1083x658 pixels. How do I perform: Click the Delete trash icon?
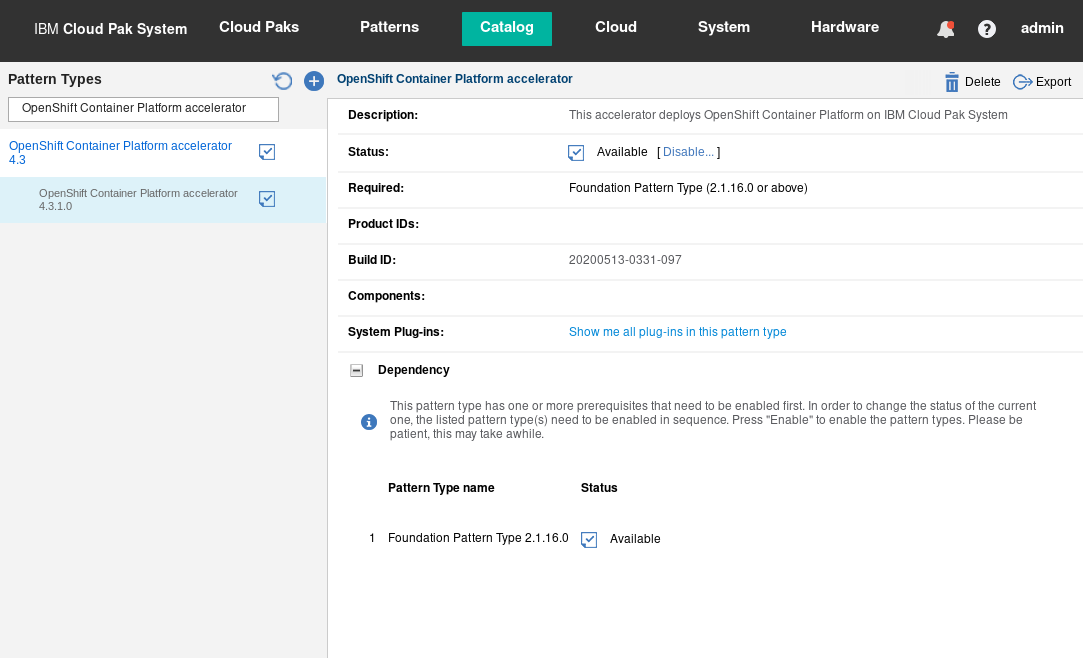tap(952, 82)
